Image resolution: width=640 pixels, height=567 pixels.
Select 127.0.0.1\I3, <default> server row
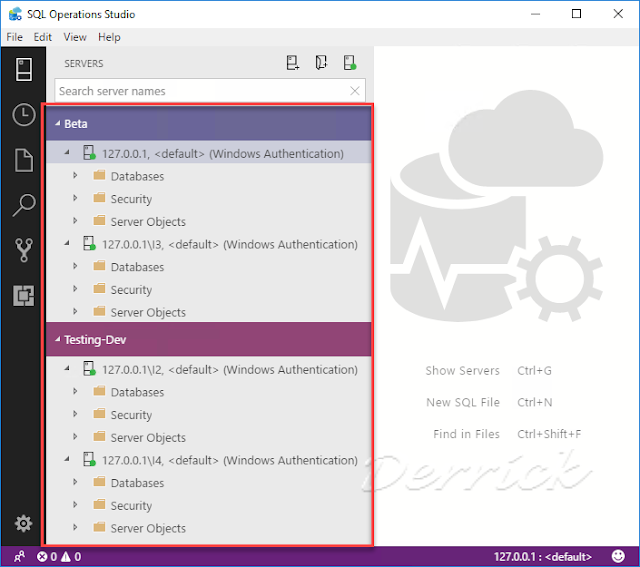(x=209, y=244)
